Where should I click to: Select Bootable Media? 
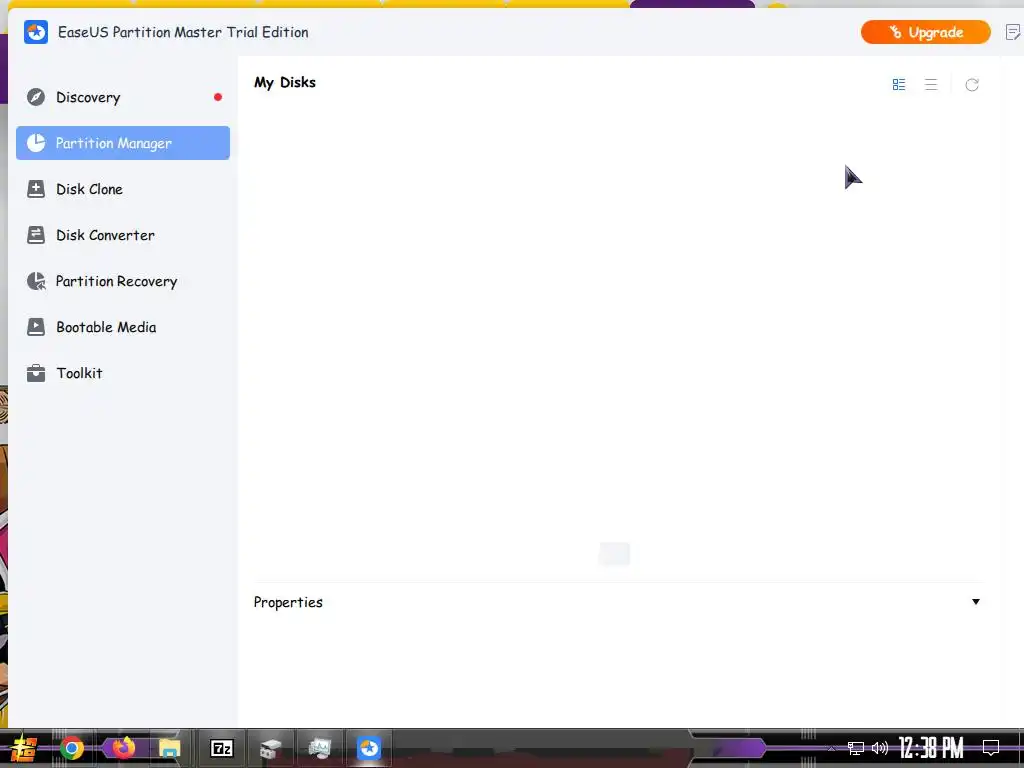coord(123,327)
